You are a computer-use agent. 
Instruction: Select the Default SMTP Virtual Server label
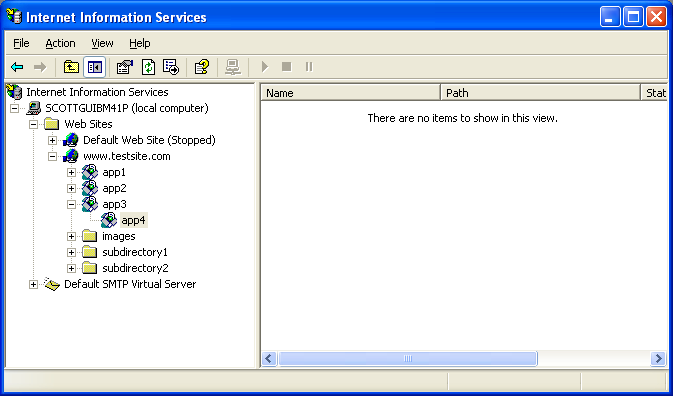point(130,284)
